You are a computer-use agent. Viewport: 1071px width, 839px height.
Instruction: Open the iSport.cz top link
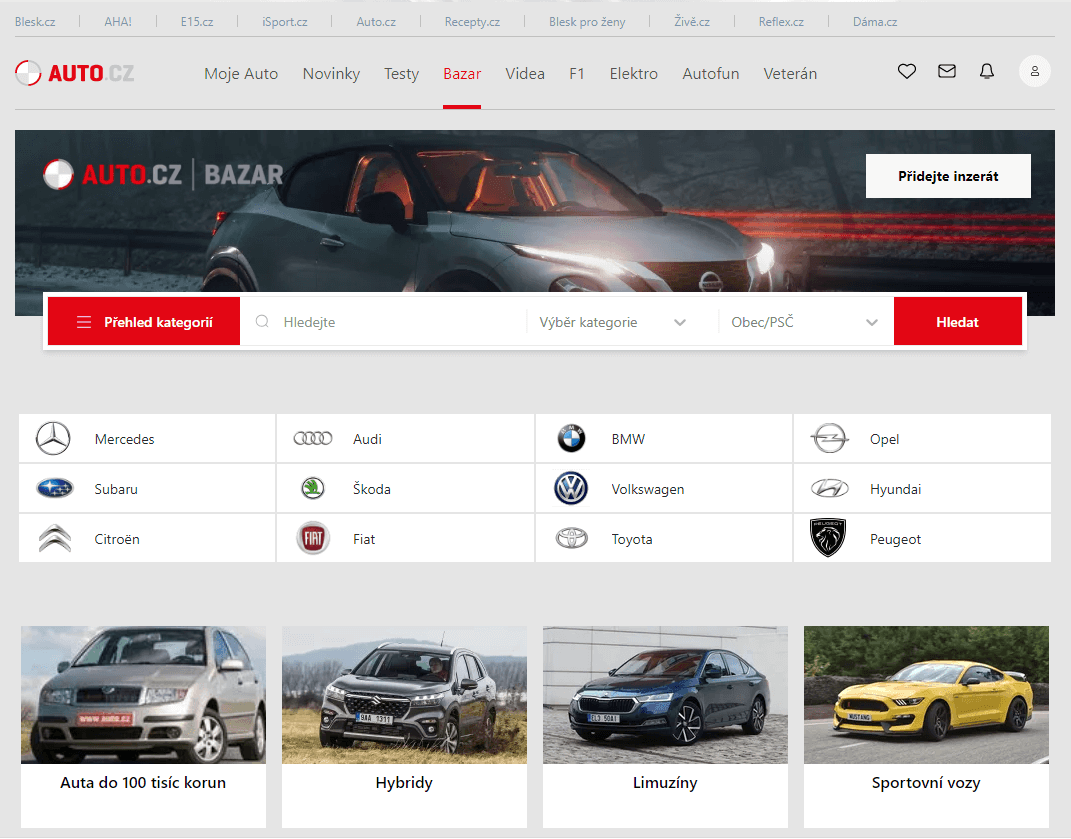tap(285, 22)
